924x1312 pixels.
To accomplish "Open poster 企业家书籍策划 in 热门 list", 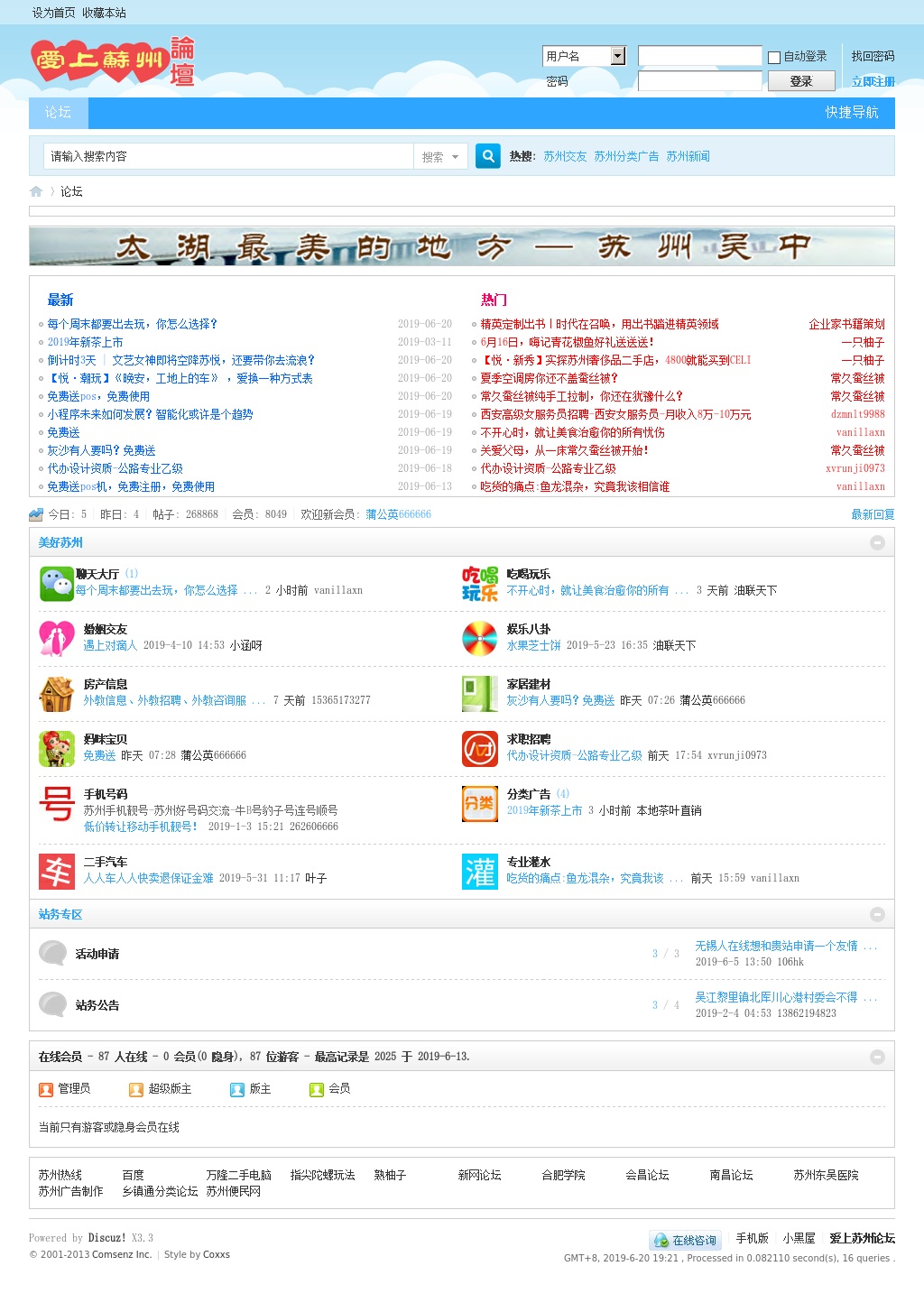I will coord(846,324).
